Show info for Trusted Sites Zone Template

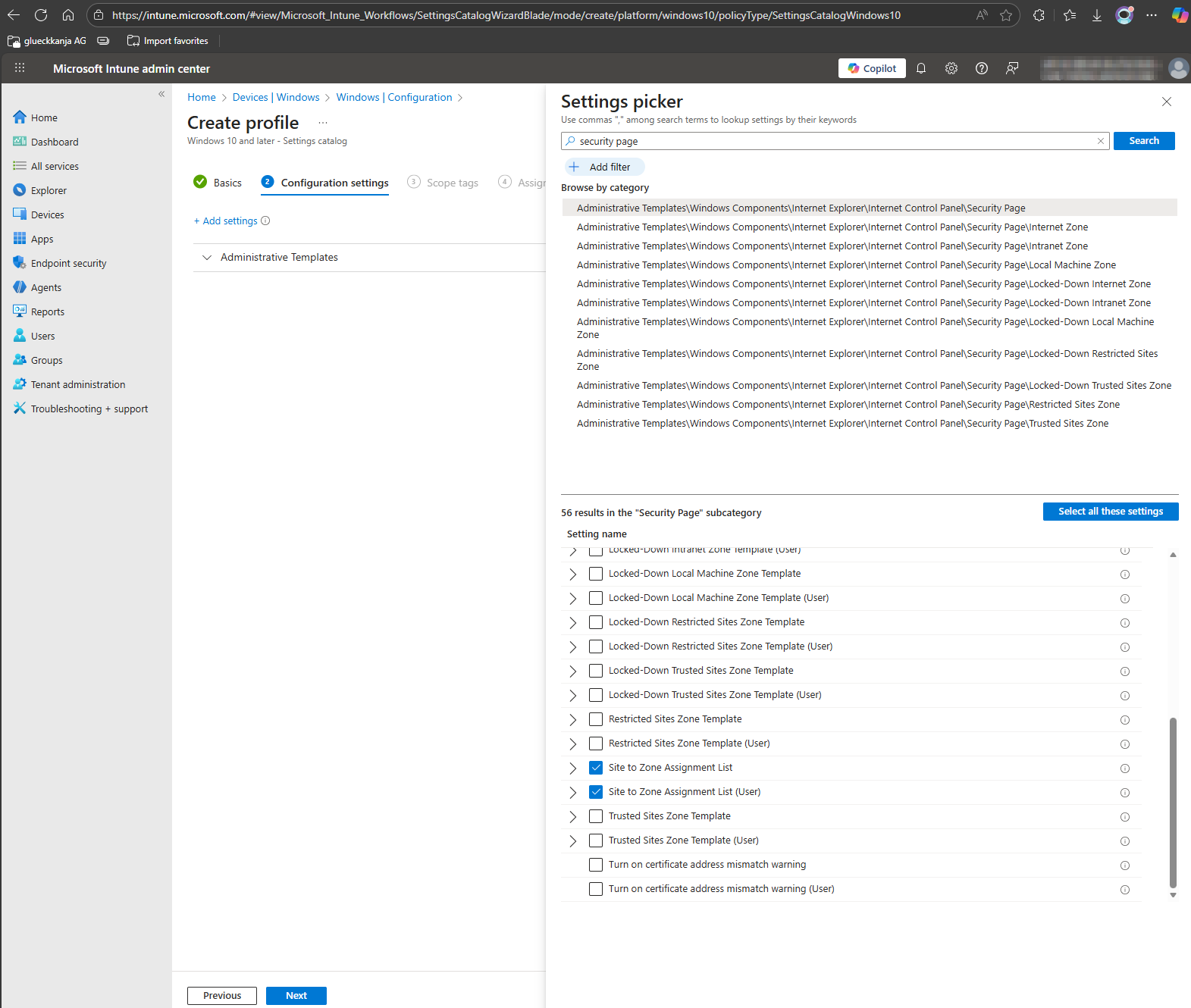(x=1125, y=817)
